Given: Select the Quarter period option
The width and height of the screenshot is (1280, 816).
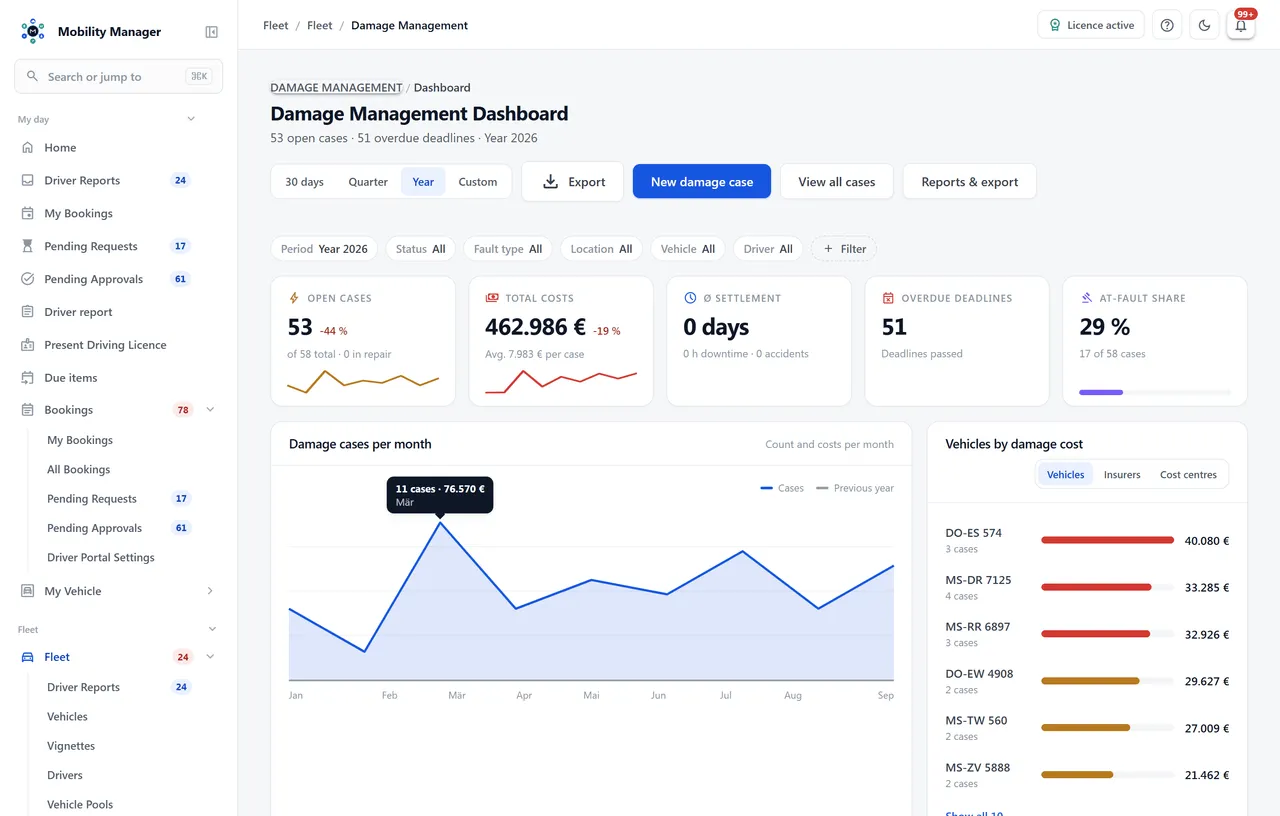Looking at the screenshot, I should pos(368,182).
